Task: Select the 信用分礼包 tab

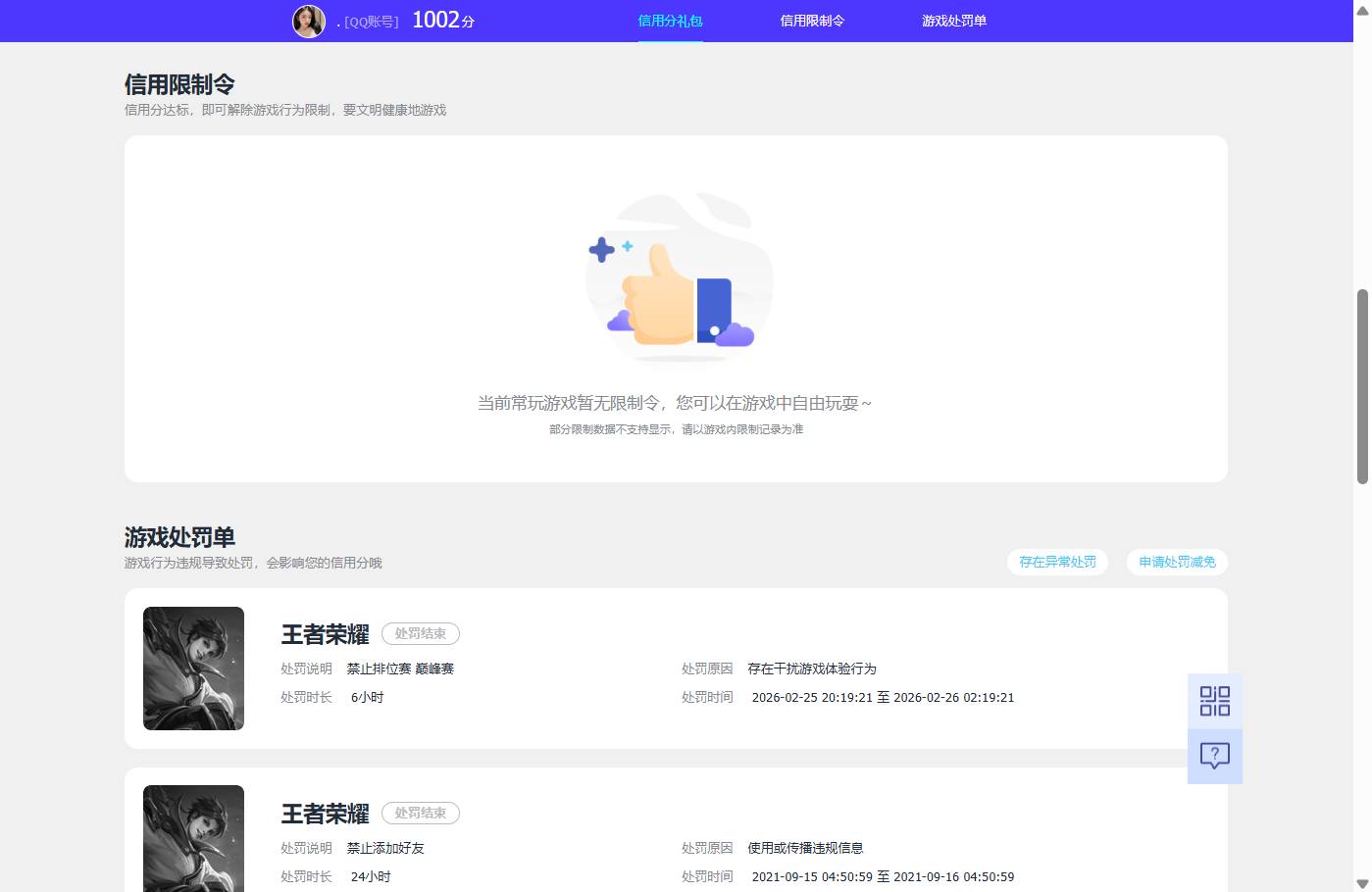Action: coord(670,20)
